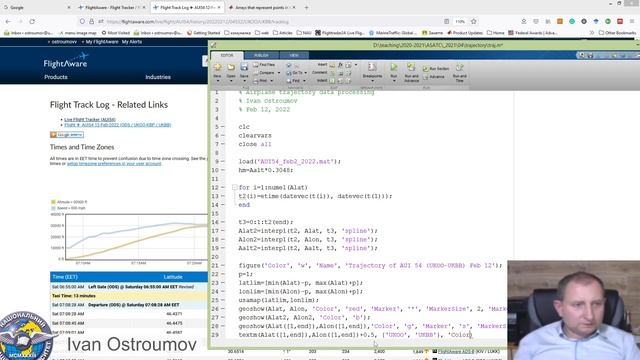Close the Google browser tab
The height and width of the screenshot is (360, 640).
69,7
